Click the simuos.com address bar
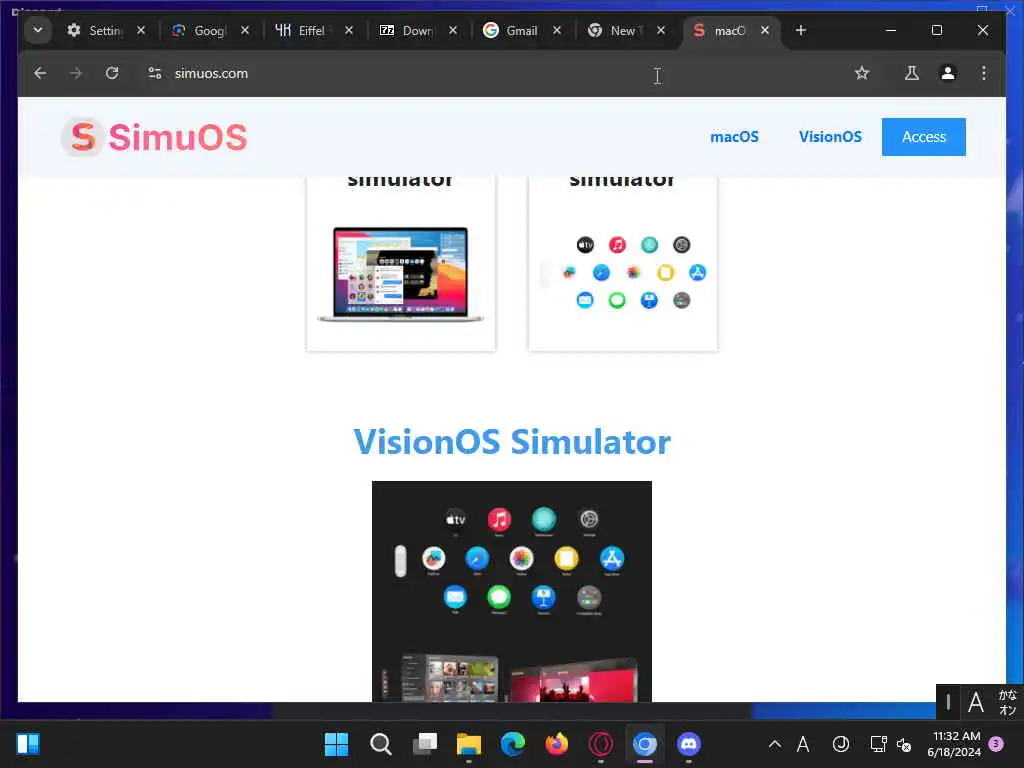1024x768 pixels. tap(496, 73)
